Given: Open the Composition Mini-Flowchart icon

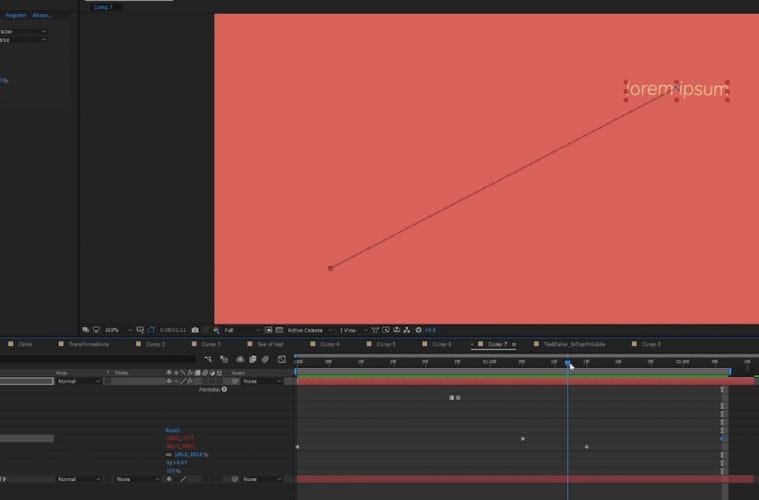Looking at the screenshot, I should coord(207,359).
